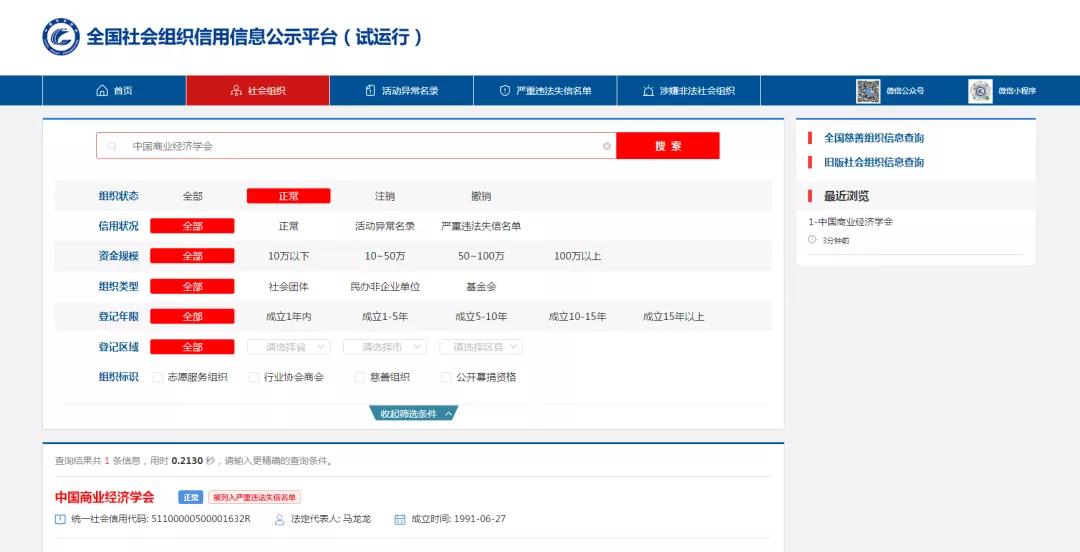Select 全部 under 组织状态
The image size is (1080, 552).
[193, 196]
